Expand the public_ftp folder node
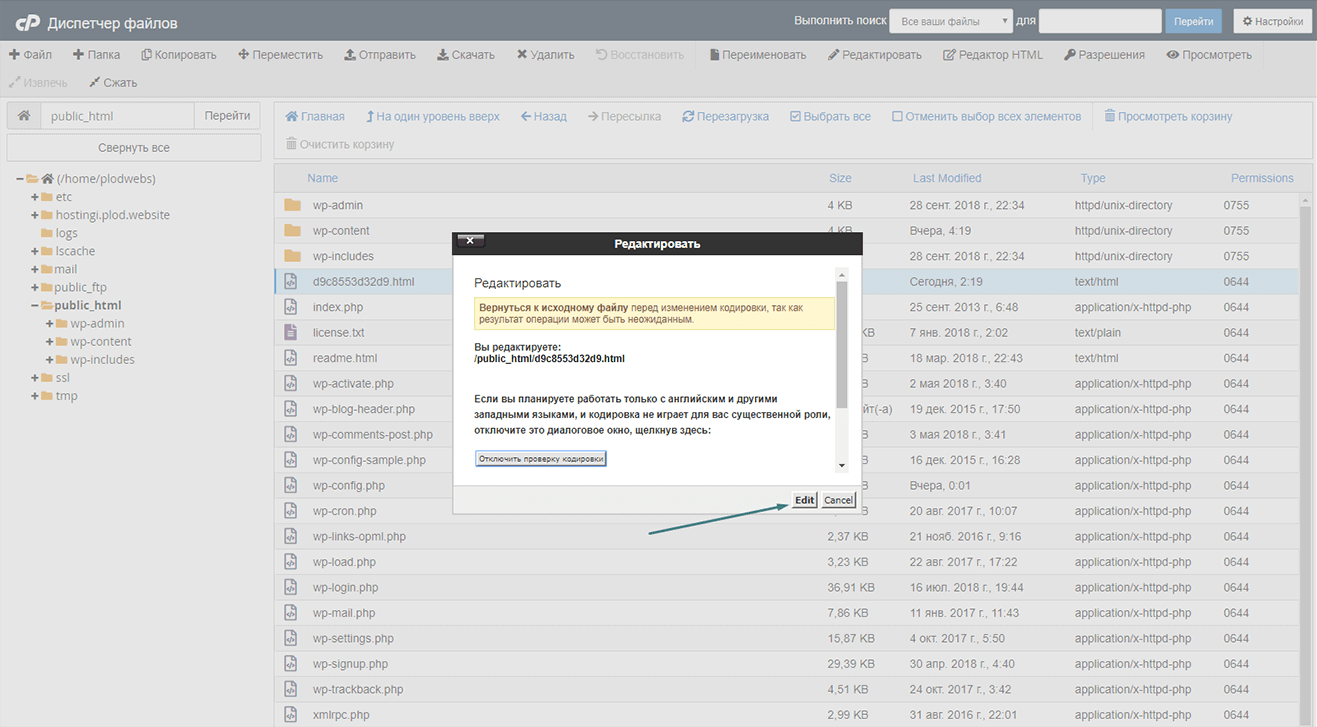 (35, 287)
